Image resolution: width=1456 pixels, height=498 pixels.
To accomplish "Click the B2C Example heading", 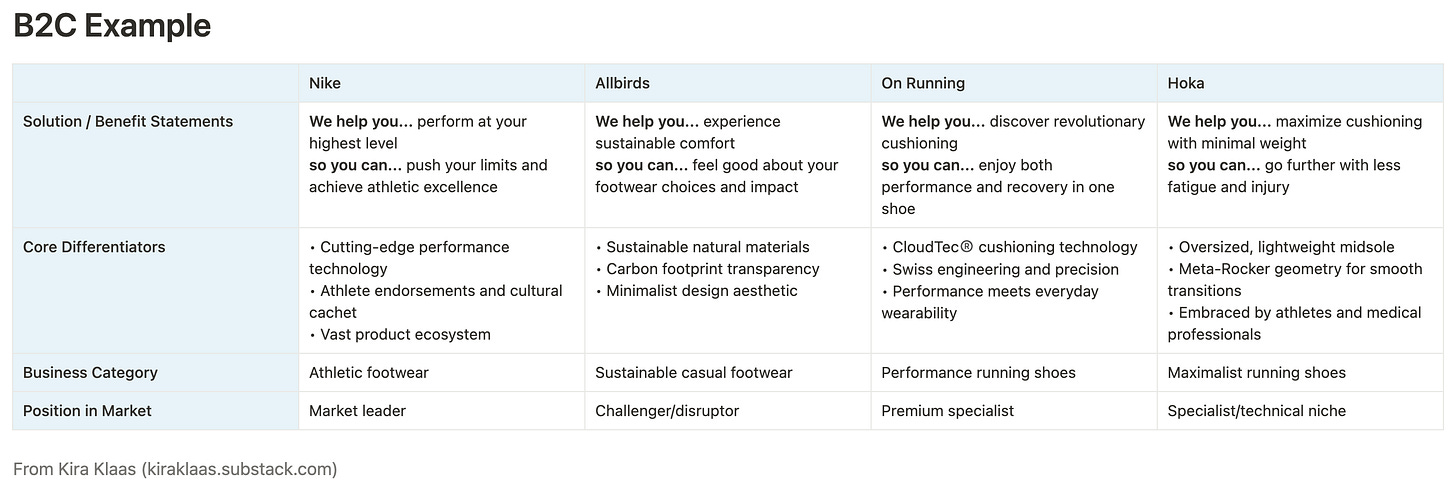I will coord(112,26).
